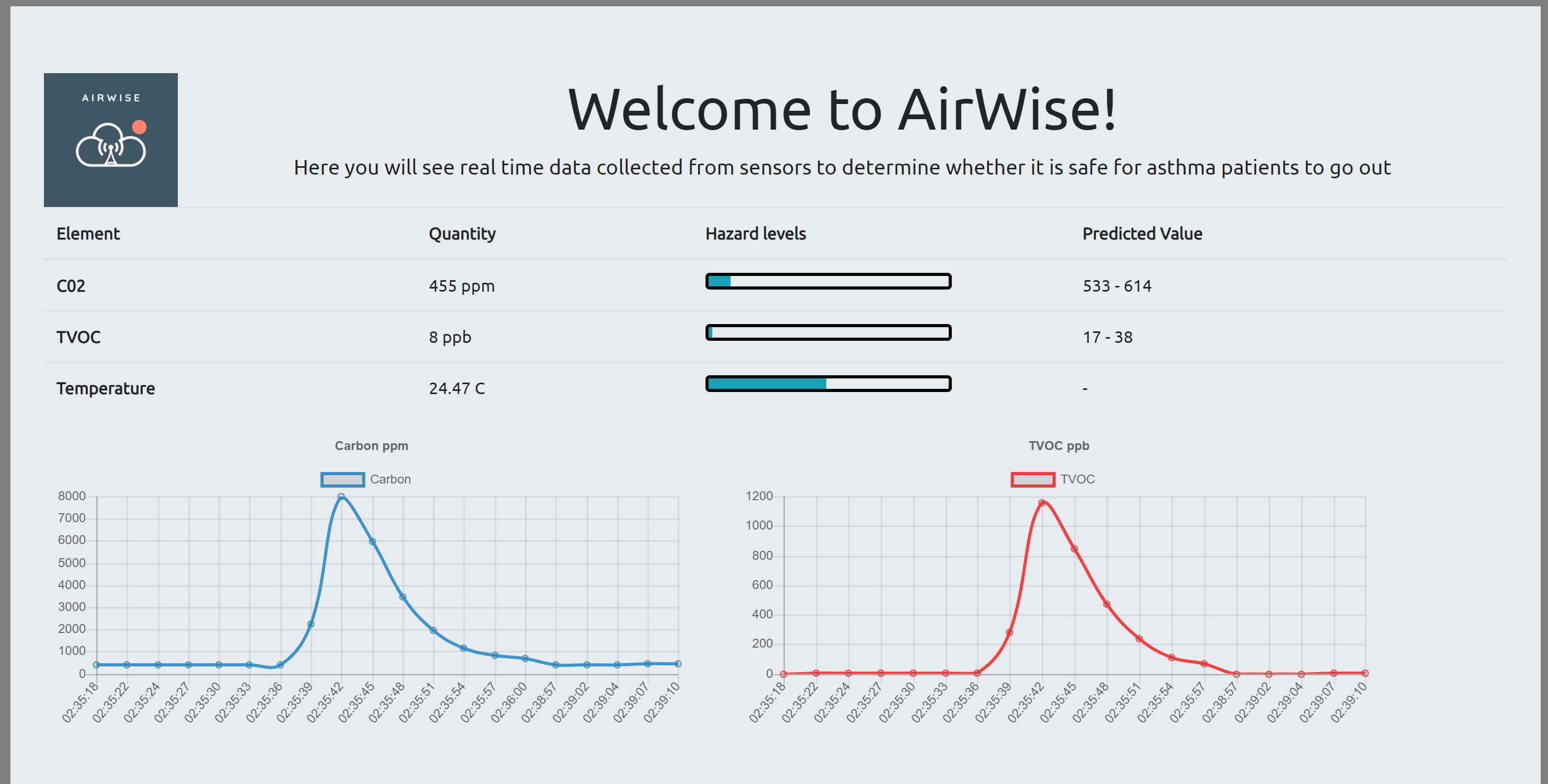
Task: Click the Hazard levels column header
Action: tap(755, 234)
